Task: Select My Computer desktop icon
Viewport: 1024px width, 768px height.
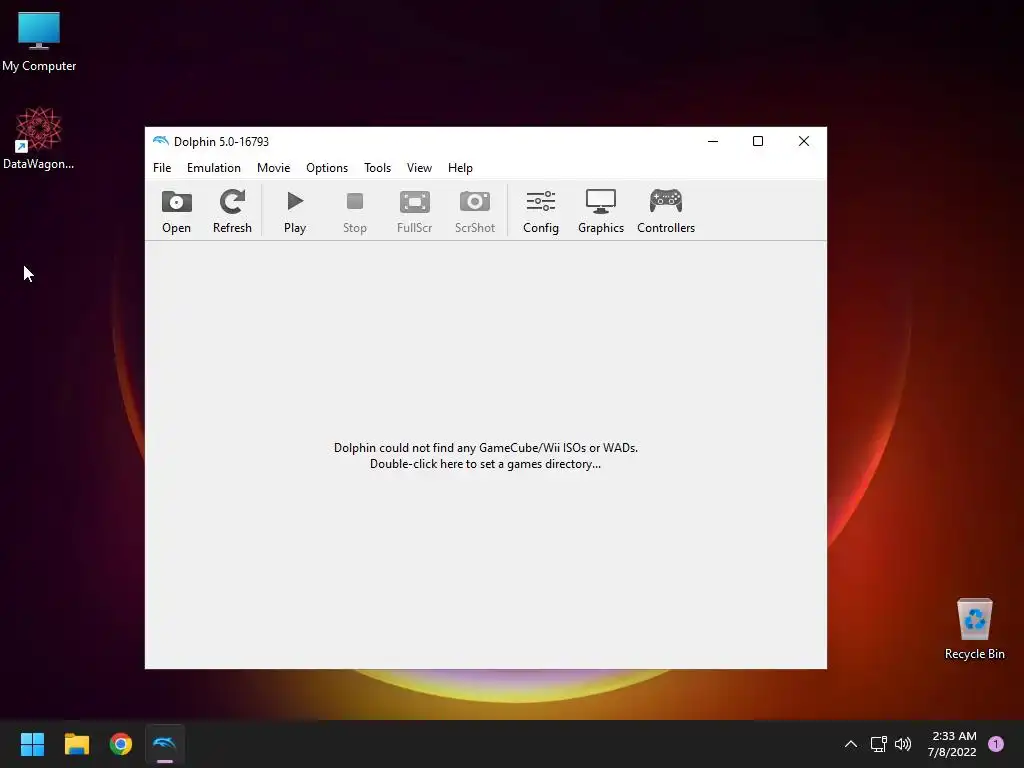Action: (x=39, y=41)
